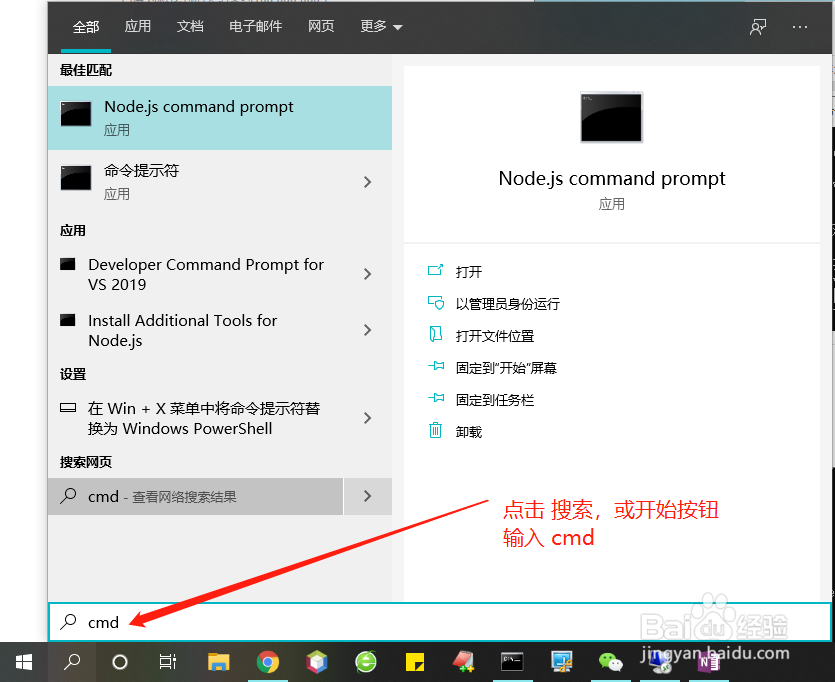Viewport: 835px width, 682px height.
Task: Click the taskbar search magnifier
Action: [x=72, y=662]
